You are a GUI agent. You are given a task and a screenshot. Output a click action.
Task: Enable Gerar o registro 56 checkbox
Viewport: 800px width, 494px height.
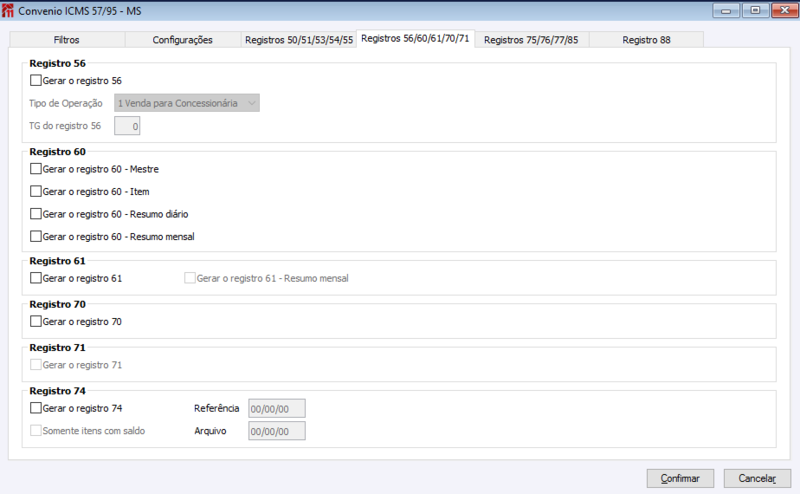[36, 81]
